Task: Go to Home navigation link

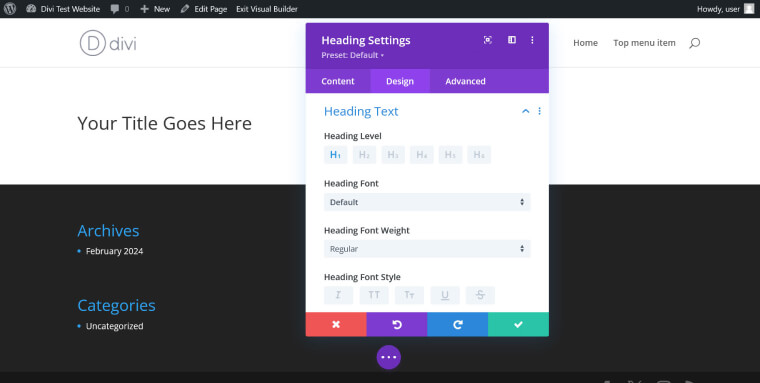Action: [585, 43]
